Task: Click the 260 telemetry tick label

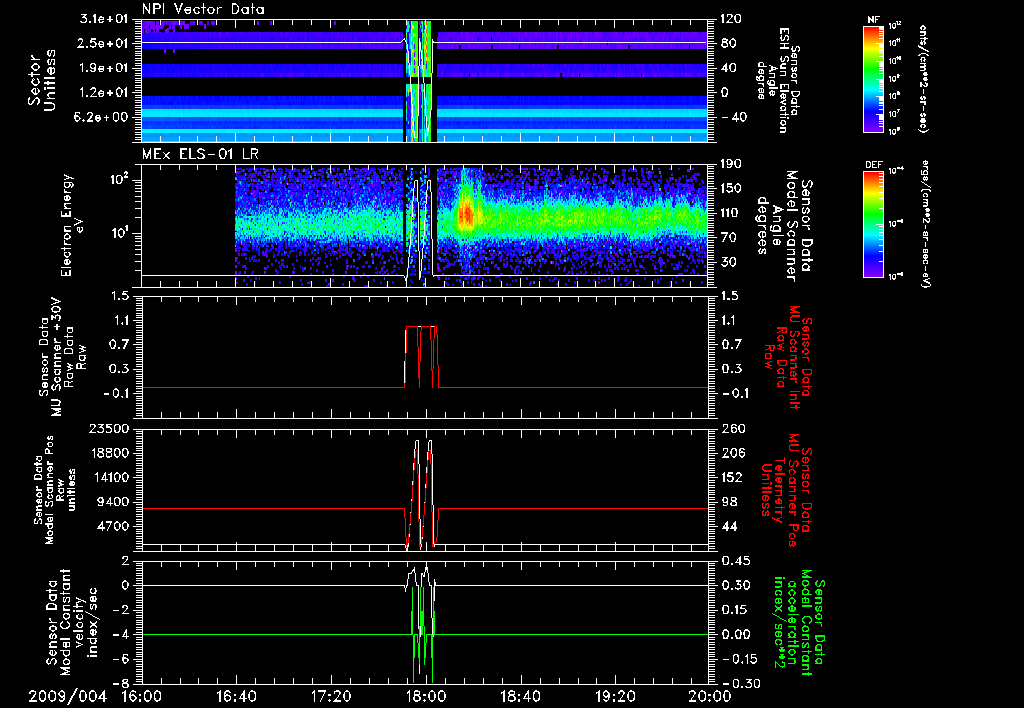Action: coord(730,428)
